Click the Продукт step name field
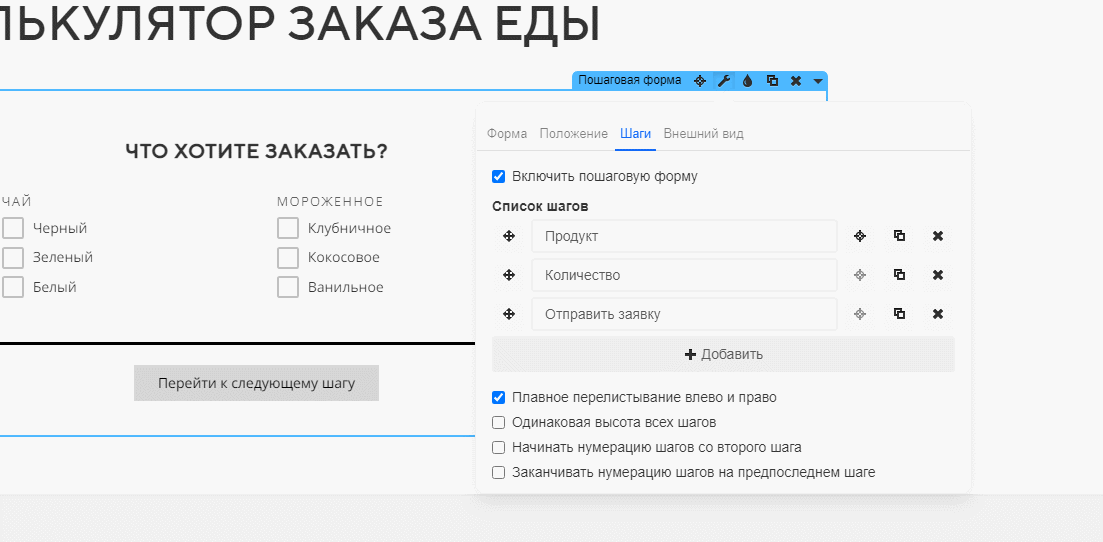The image size is (1103, 542). pos(684,236)
